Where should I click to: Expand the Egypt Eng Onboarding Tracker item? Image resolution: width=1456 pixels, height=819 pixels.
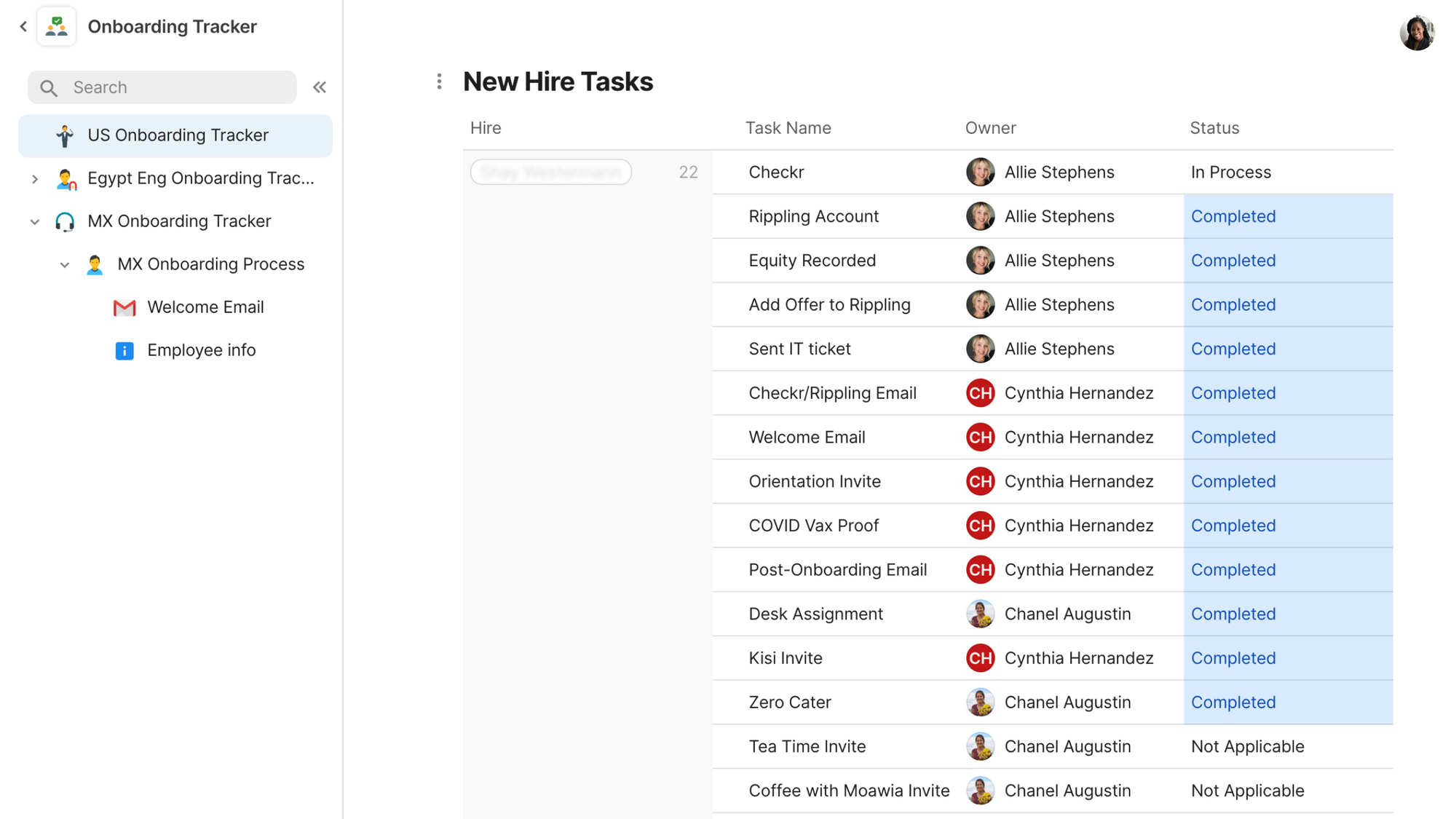pos(34,179)
